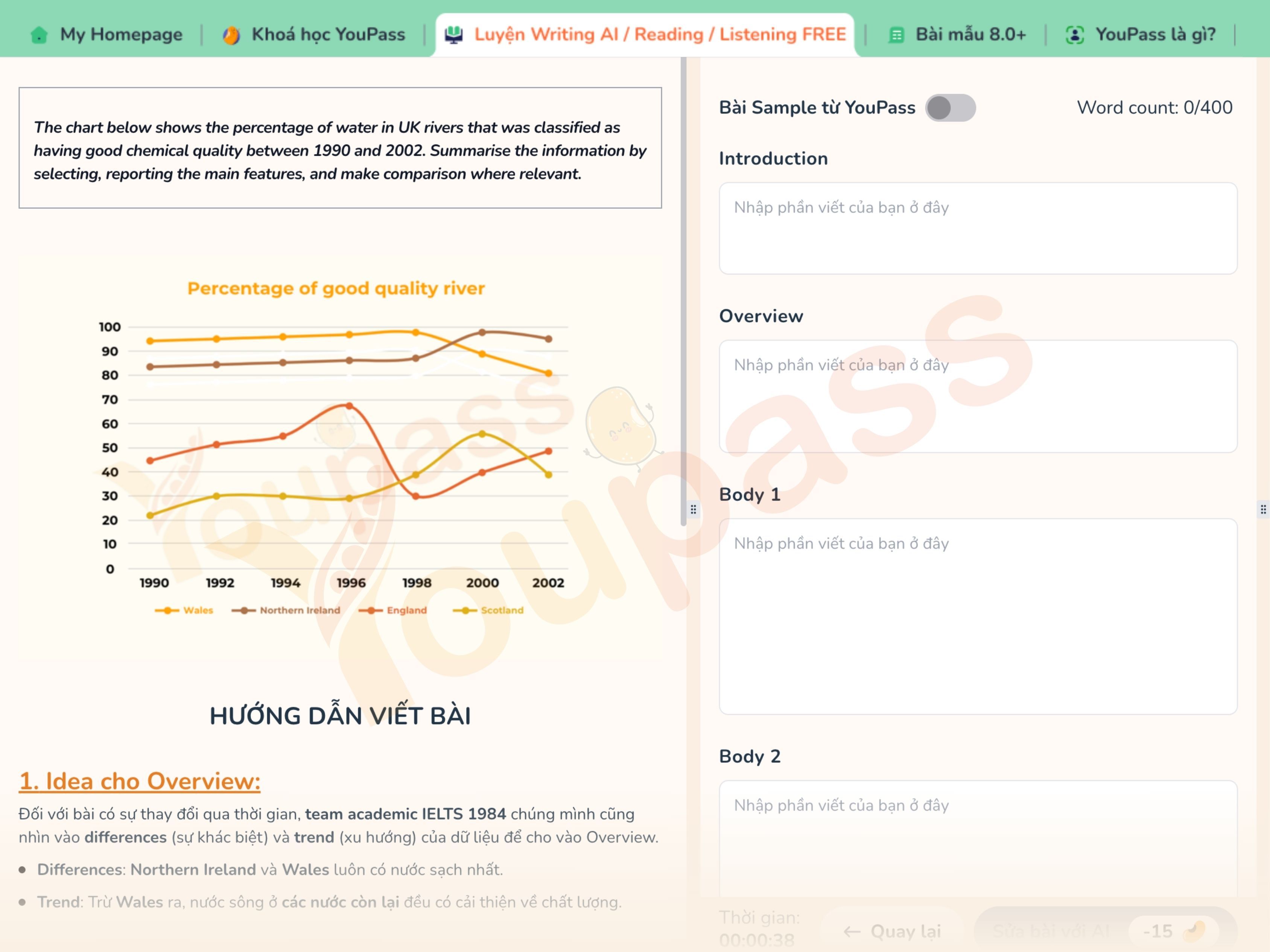Toggle the Bài Sample từ YouPass switch
Screen dimensions: 1270x952
point(950,108)
